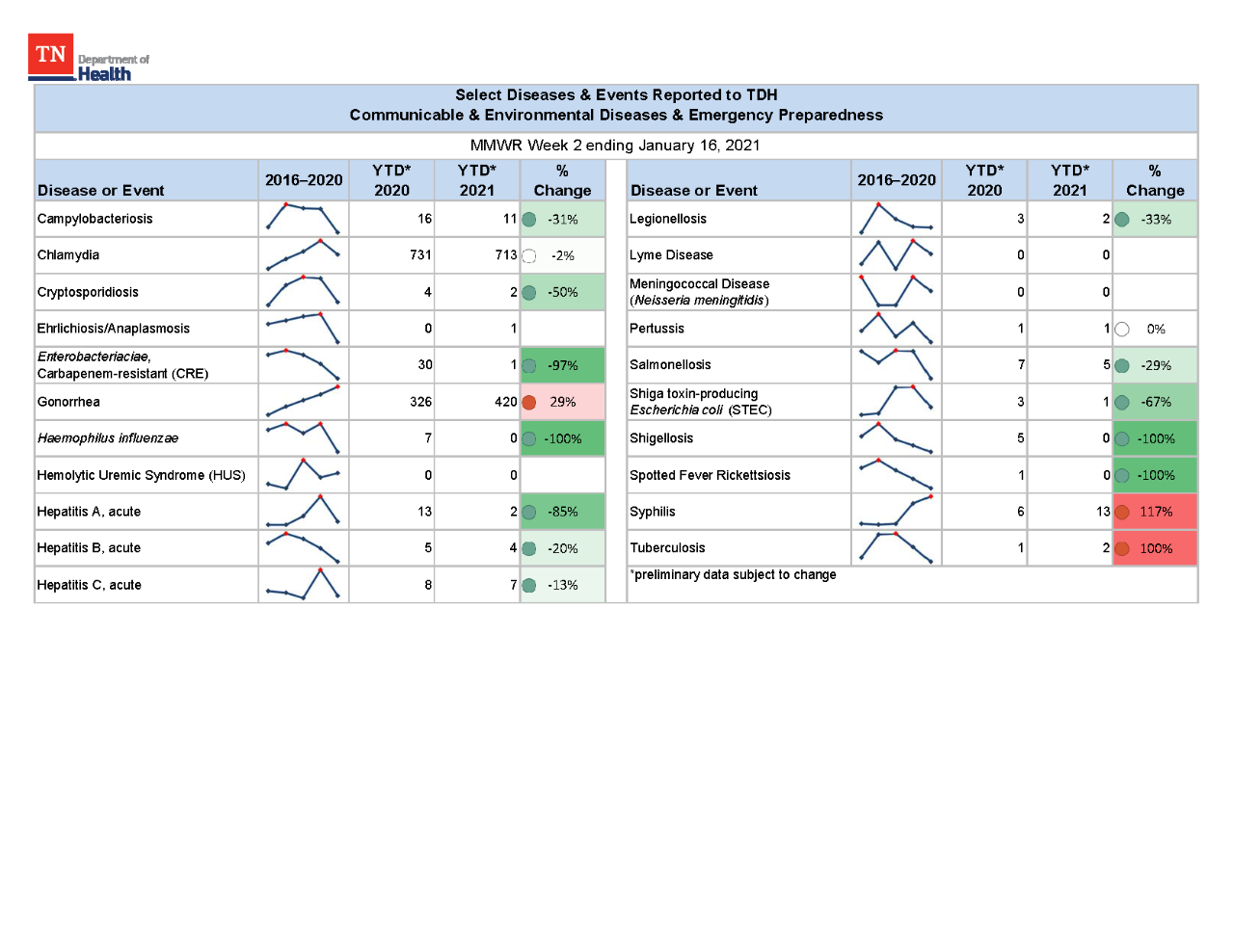Click the 'Select Diseases & Events Reported to TDH' title
This screenshot has height=952, width=1234.
point(616,94)
